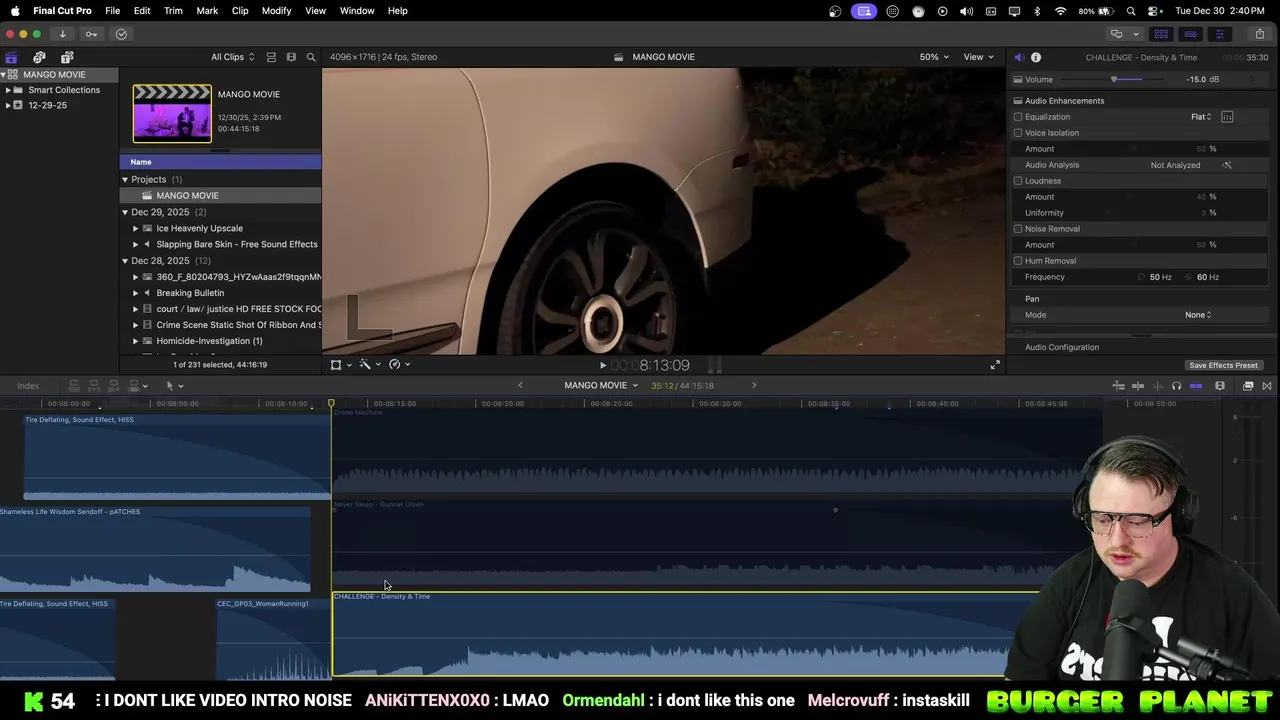Click the Share export icon
1280x720 pixels.
[1260, 34]
